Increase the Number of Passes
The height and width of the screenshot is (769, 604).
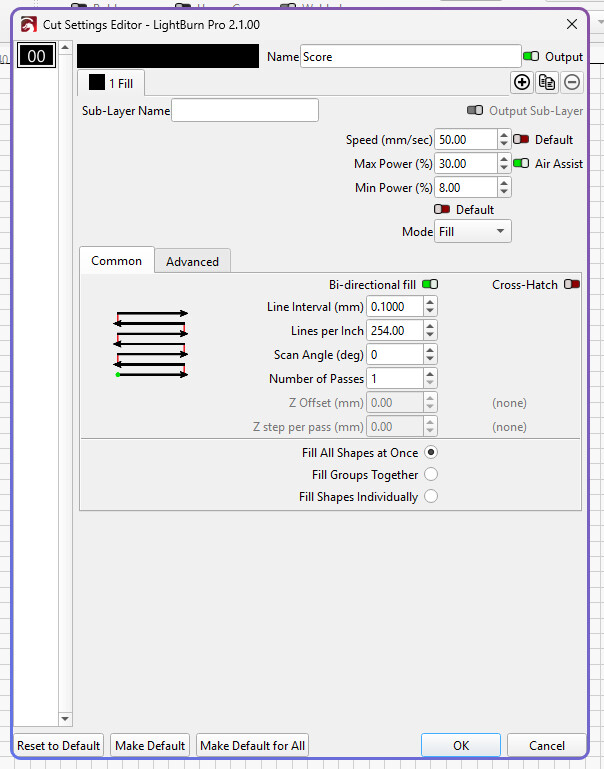pos(430,374)
